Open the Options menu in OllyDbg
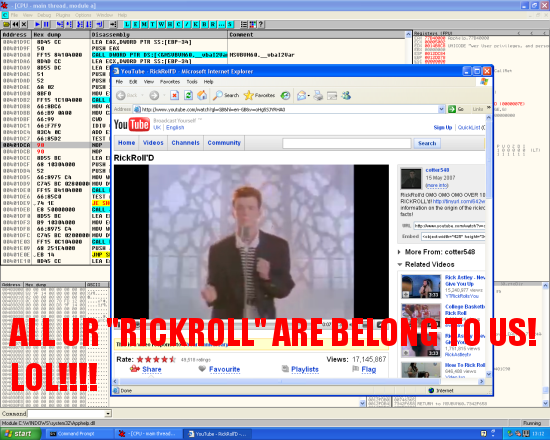This screenshot has height=440, width=550. (x=83, y=15)
